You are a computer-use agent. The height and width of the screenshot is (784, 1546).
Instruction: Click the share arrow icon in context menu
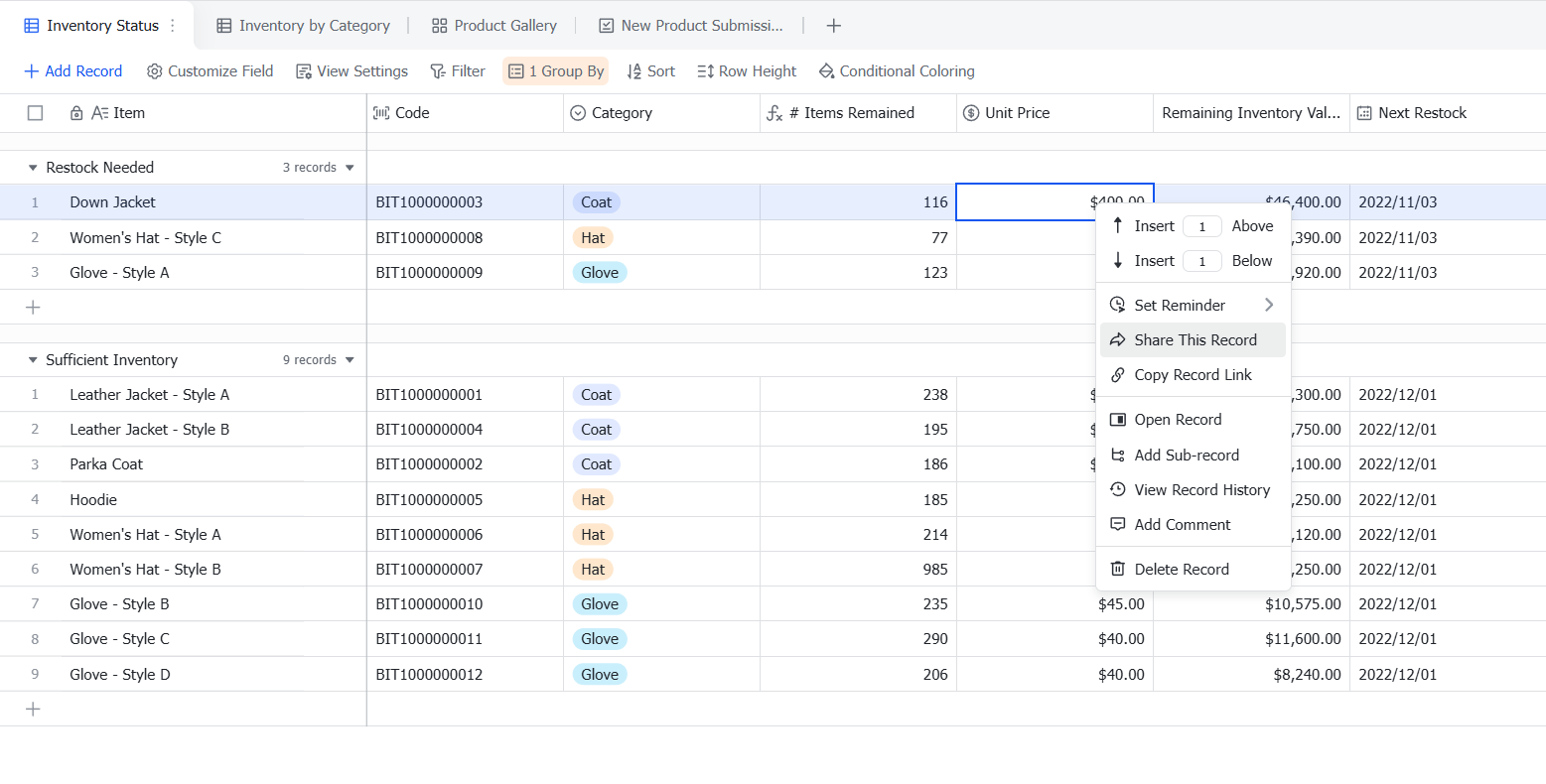point(1118,339)
